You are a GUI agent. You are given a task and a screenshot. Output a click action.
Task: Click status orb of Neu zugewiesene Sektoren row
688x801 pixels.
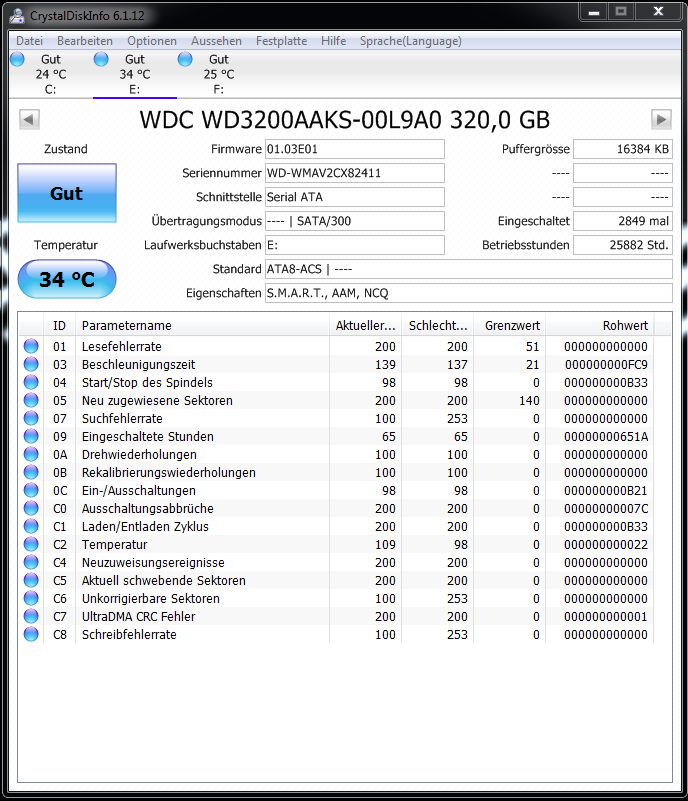point(31,400)
